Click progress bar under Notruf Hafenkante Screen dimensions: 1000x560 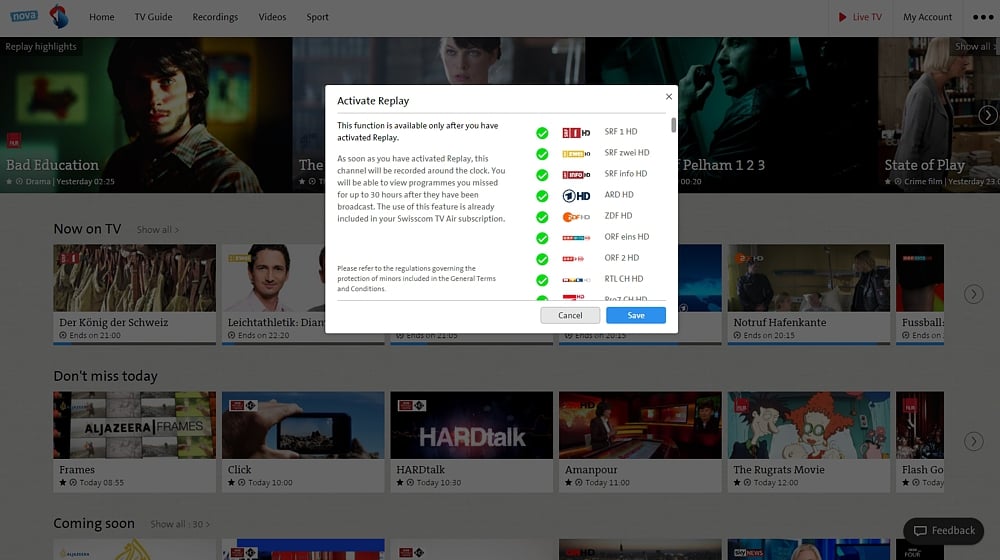click(809, 344)
